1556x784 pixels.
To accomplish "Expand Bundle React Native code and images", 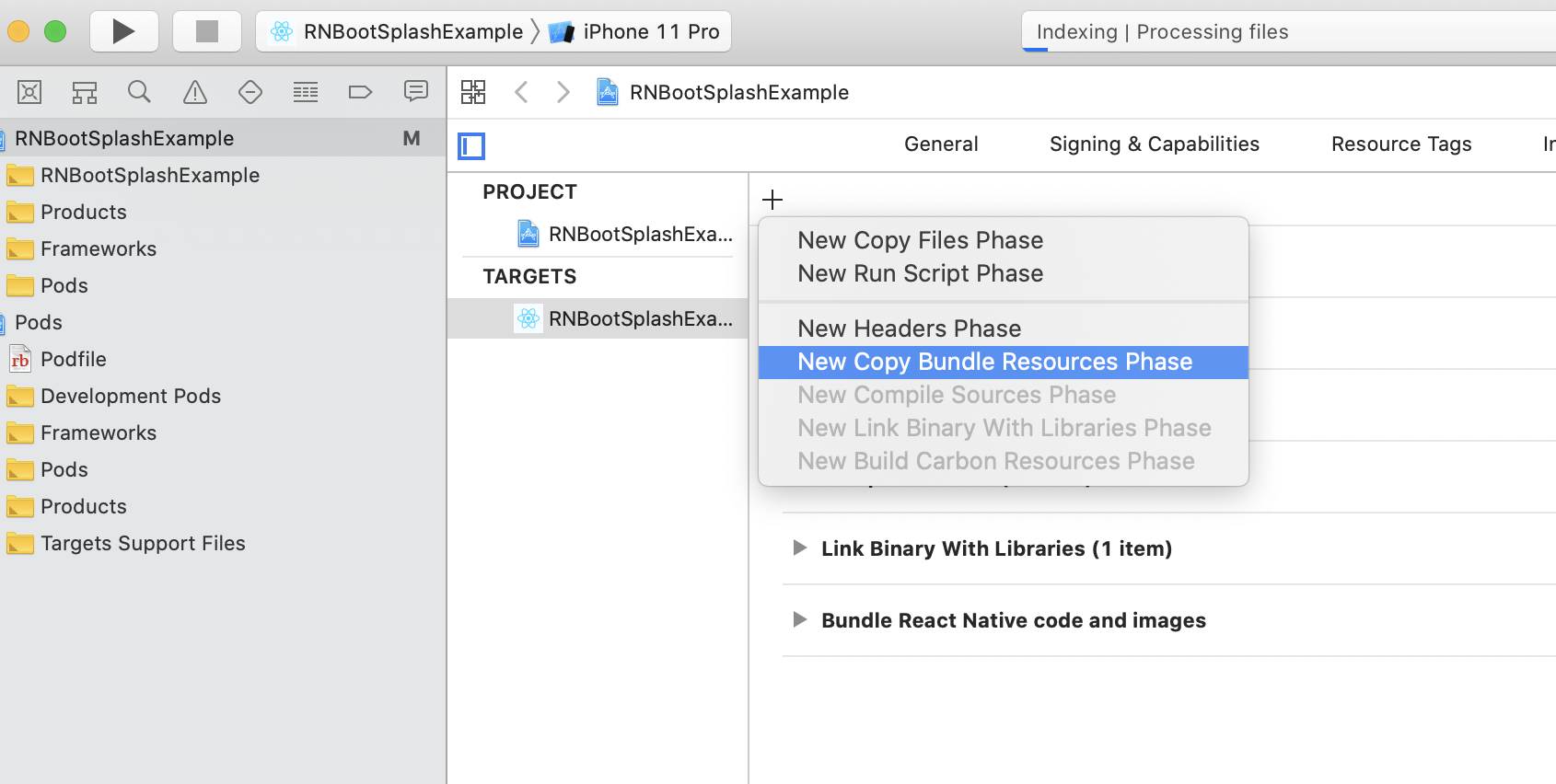I will (x=800, y=620).
